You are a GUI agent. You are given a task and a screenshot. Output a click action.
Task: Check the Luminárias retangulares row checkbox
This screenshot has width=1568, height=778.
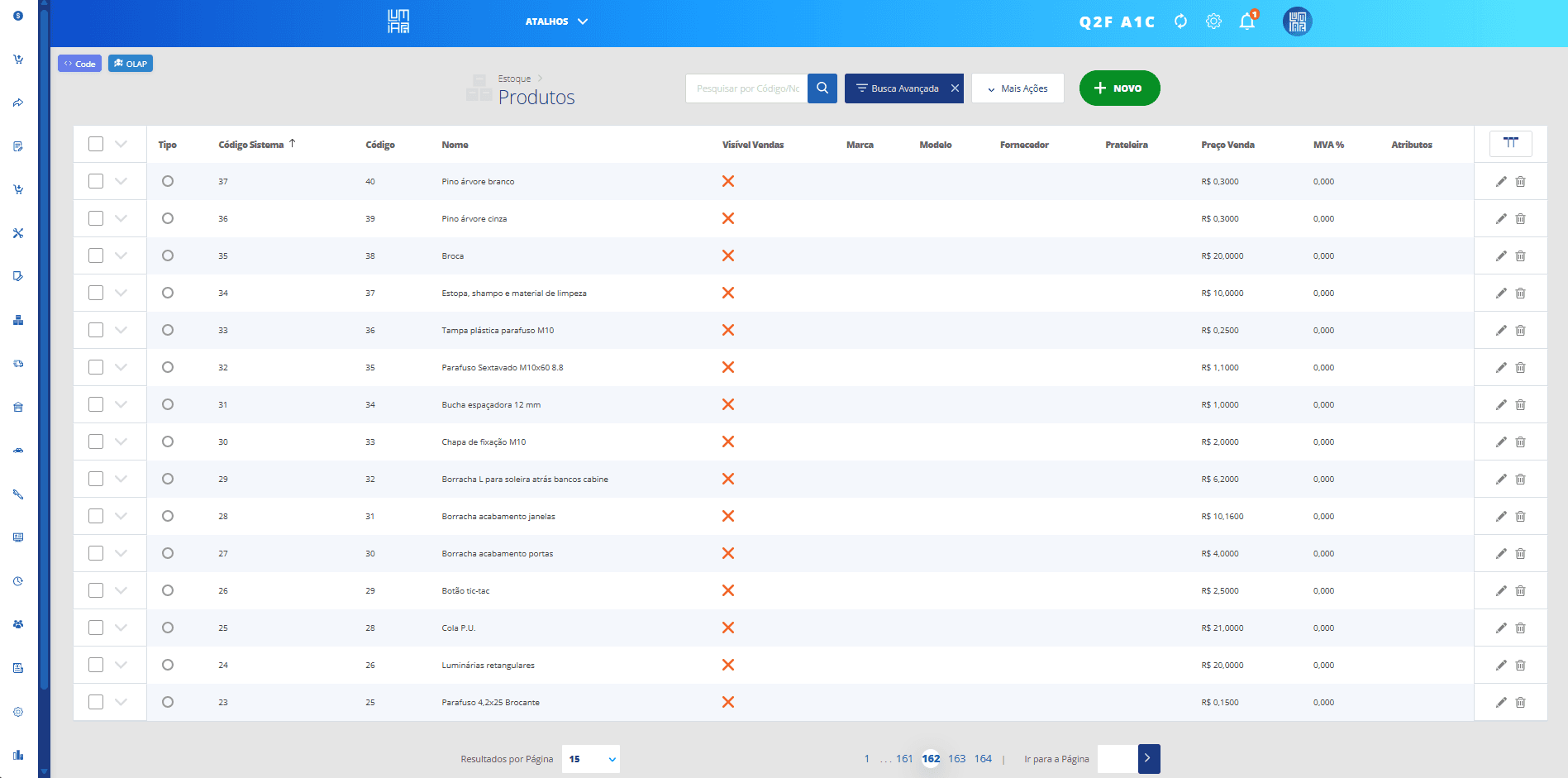click(x=96, y=665)
